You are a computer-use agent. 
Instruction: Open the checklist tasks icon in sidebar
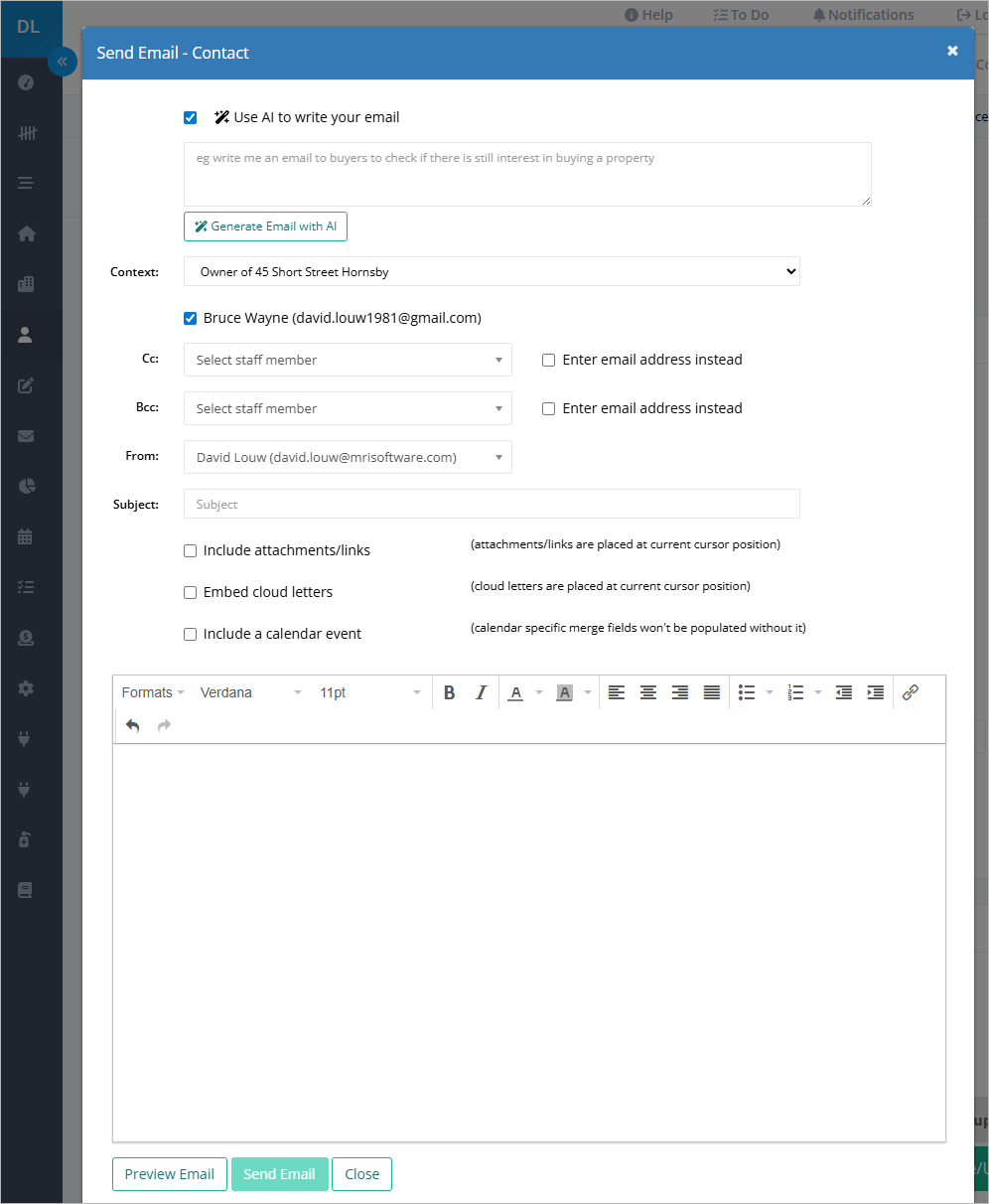tap(27, 587)
